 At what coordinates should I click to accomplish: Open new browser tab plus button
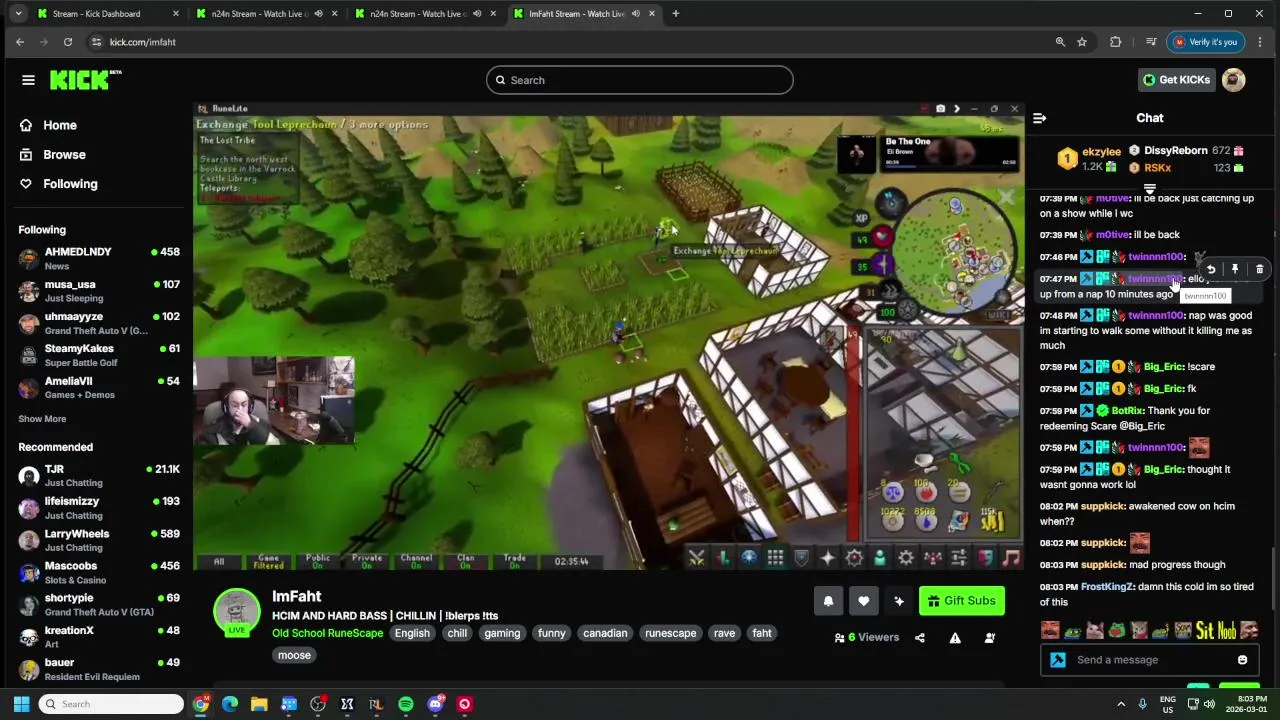pos(676,14)
